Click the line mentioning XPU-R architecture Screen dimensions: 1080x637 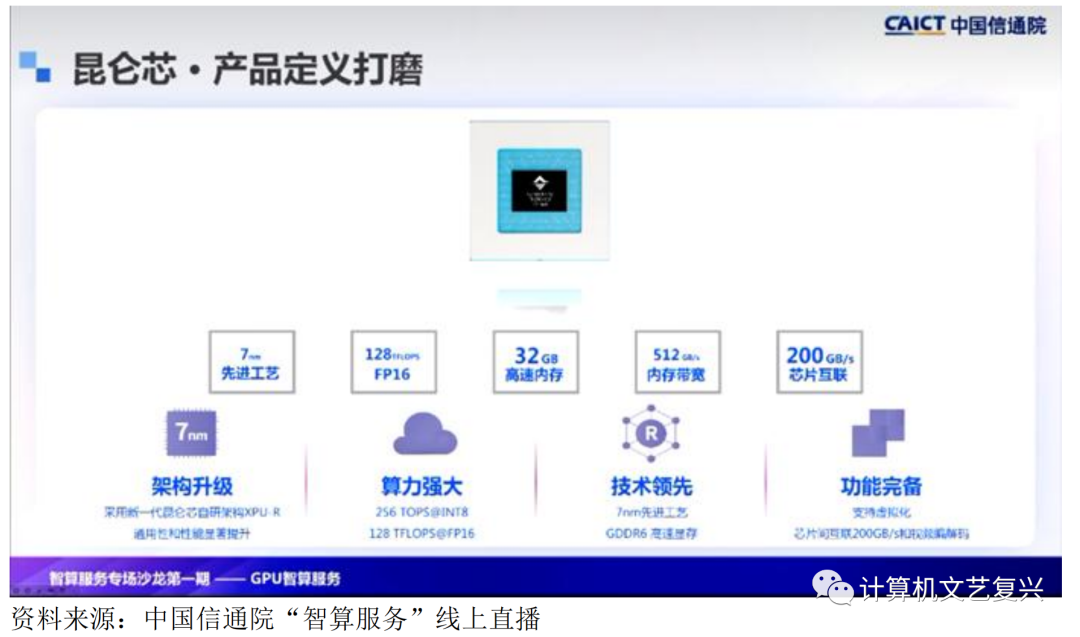[192, 512]
